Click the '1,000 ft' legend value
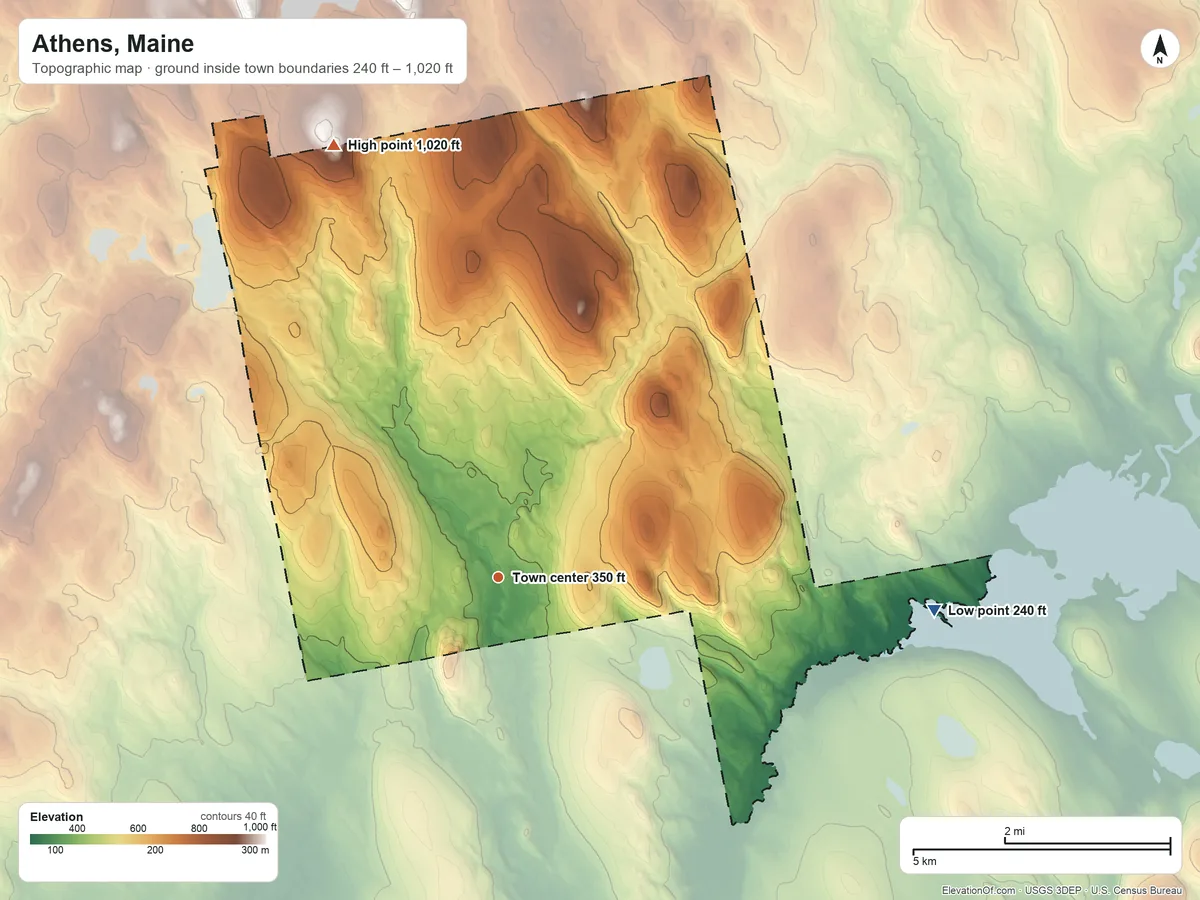 tap(260, 828)
